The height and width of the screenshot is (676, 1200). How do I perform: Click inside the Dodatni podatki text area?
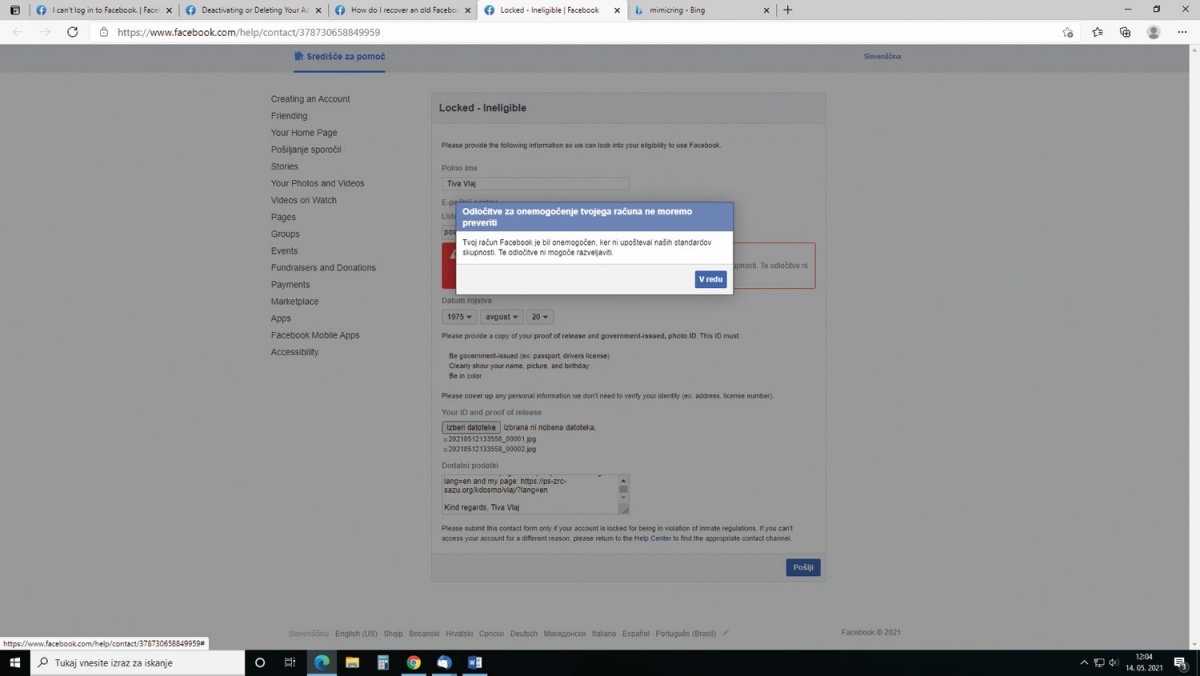(530, 494)
